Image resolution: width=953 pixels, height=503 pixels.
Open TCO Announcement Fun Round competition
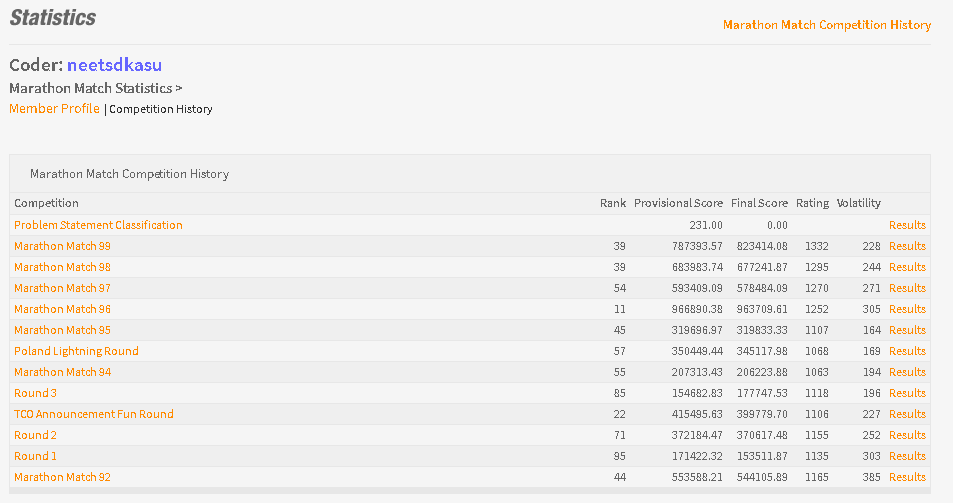pos(94,414)
